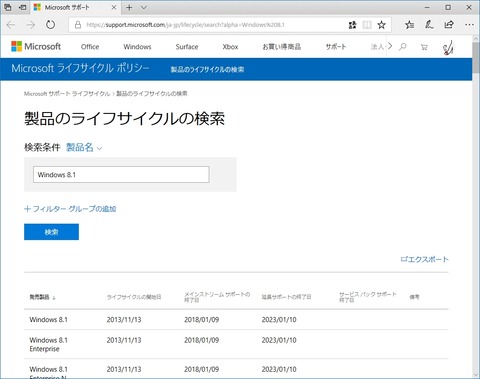Click the Microsoft ライフサイクル ポリシー heading link
Image resolution: width=480 pixels, height=379 pixels.
80,68
